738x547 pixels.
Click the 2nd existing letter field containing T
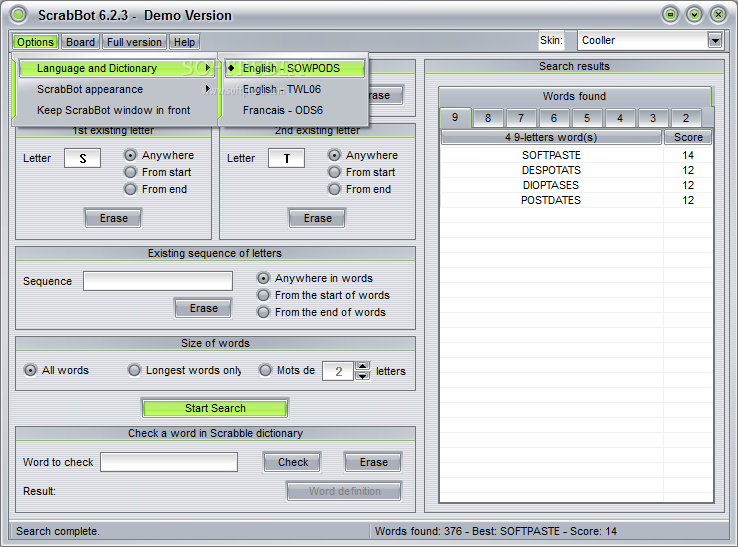coord(286,158)
